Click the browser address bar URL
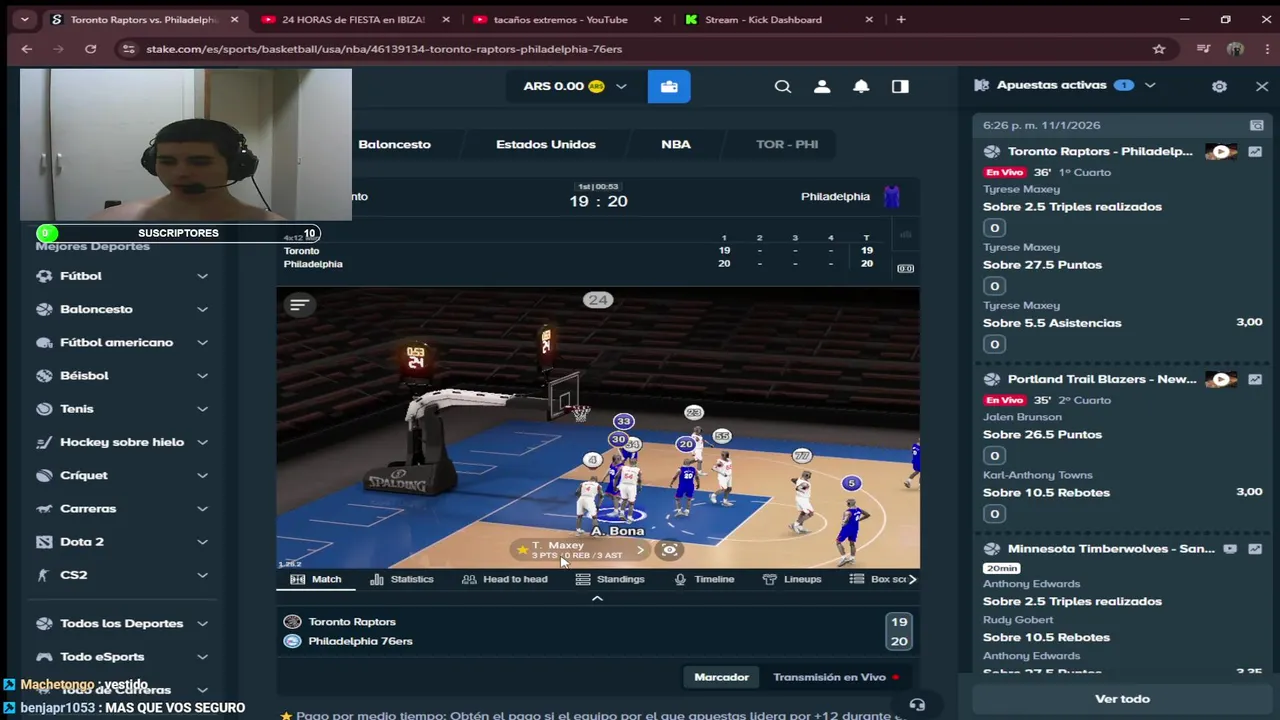Viewport: 1280px width, 720px height. click(384, 49)
